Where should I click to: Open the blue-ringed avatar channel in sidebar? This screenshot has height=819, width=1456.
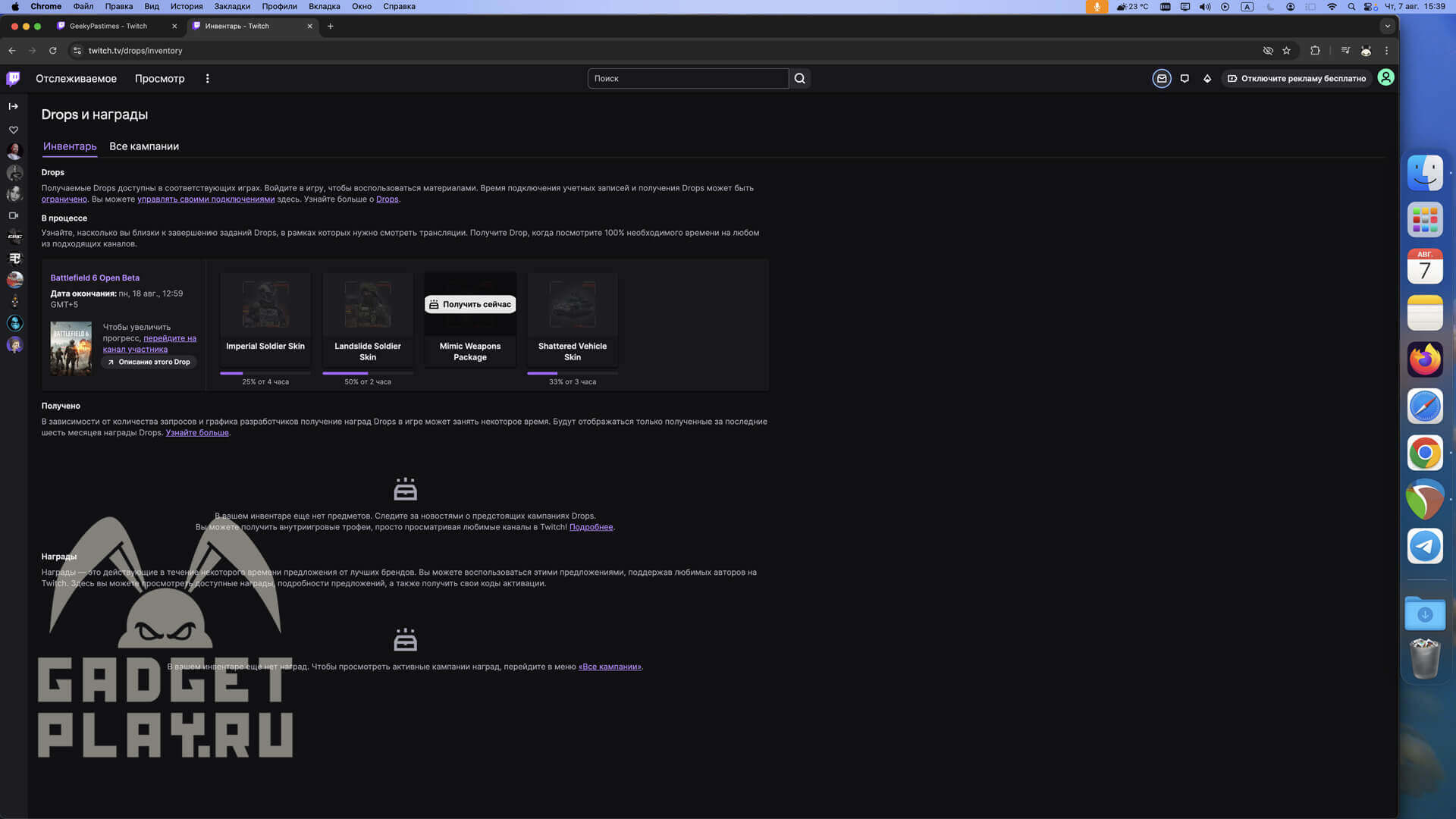pos(14,323)
